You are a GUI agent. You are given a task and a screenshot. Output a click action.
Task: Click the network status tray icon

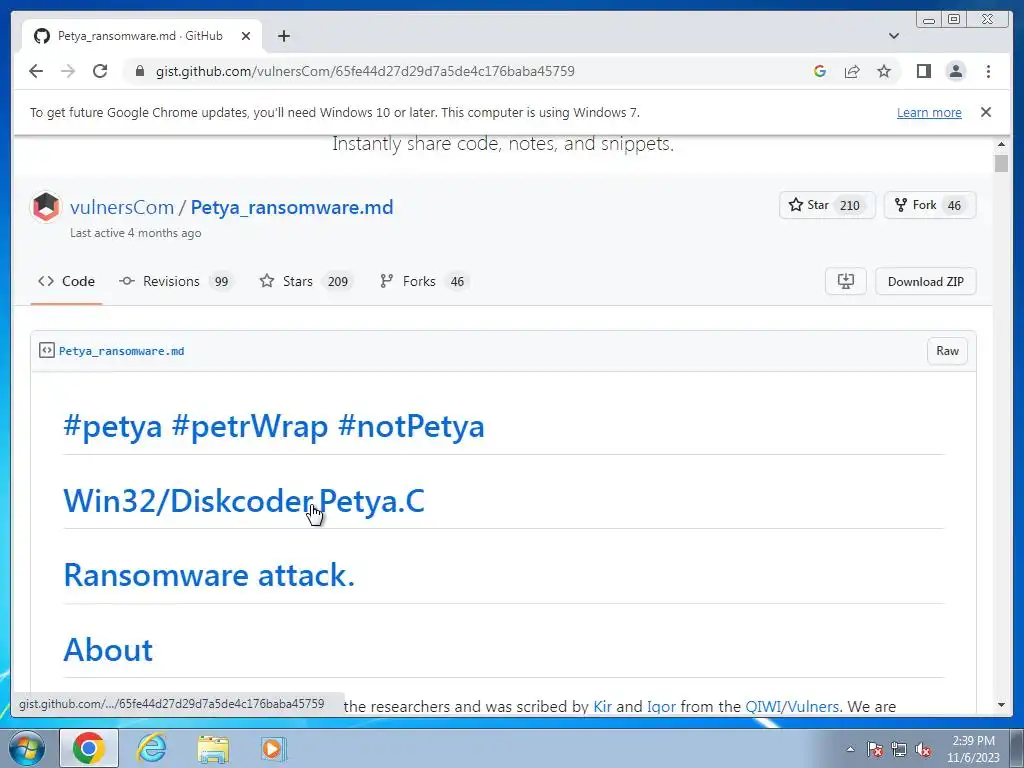click(899, 749)
